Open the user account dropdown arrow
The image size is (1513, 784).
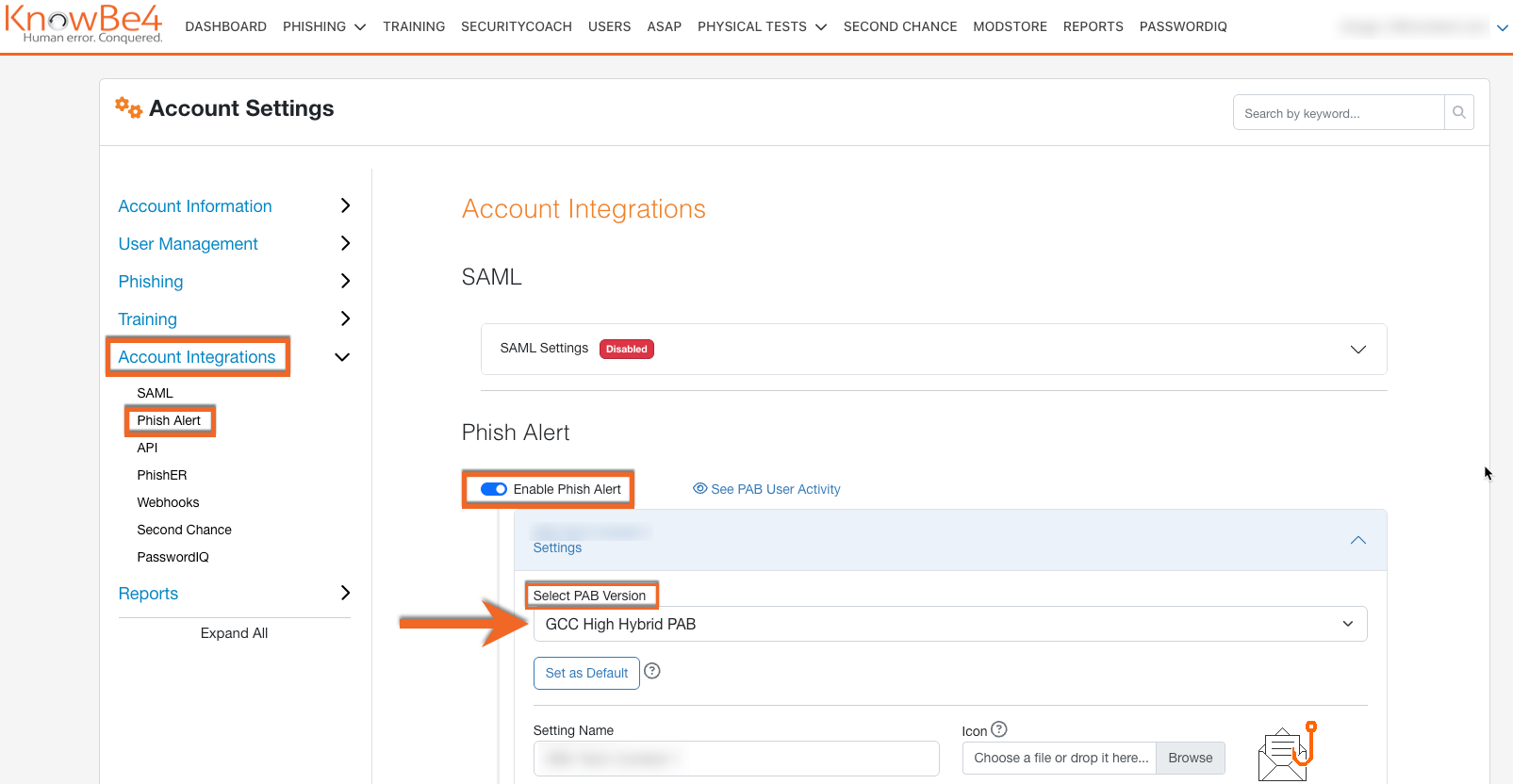(1502, 28)
